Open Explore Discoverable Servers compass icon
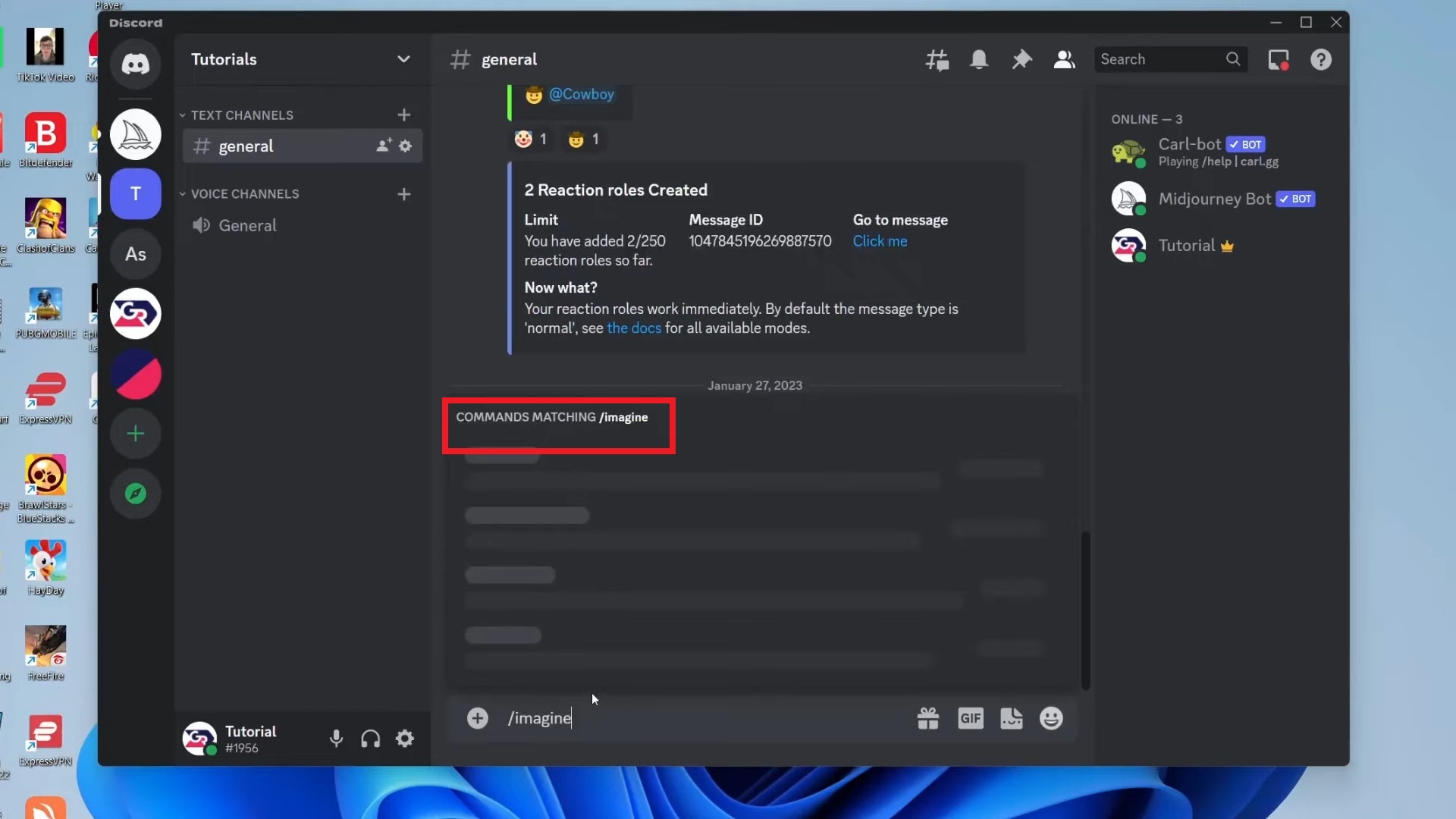The height and width of the screenshot is (819, 1456). coord(136,494)
